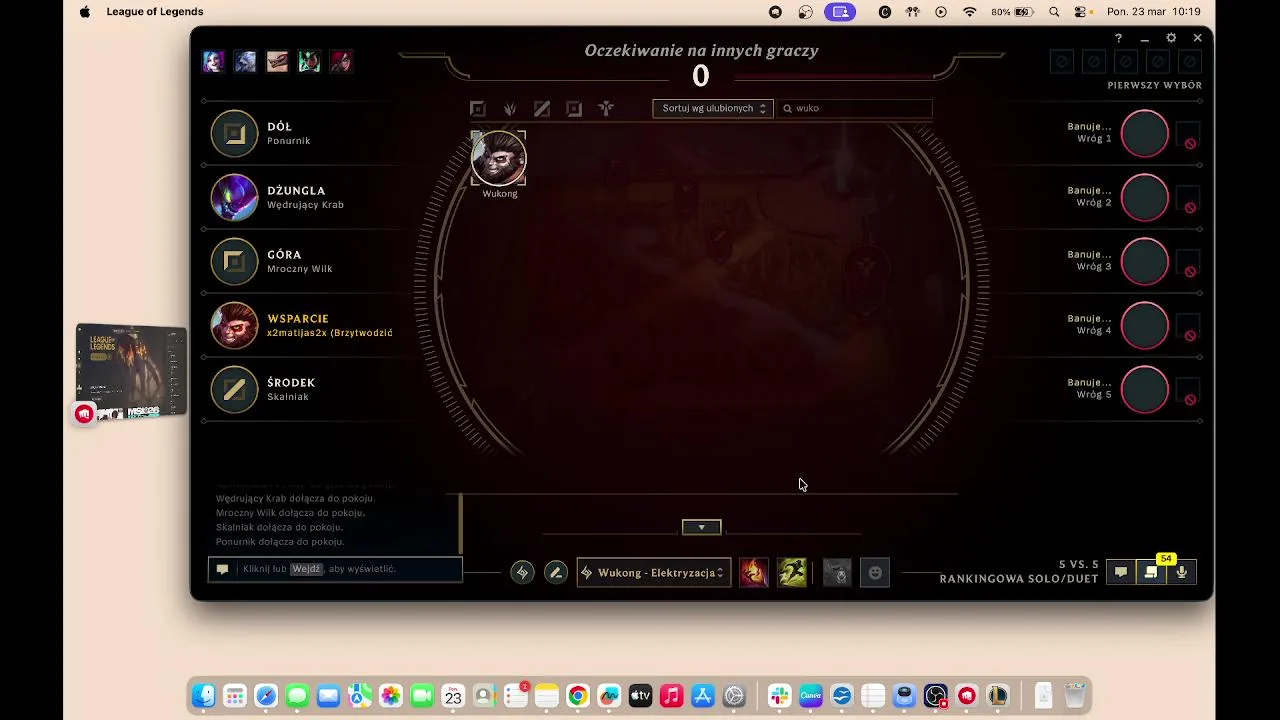Click the purple screen sharing menu bar icon

840,12
